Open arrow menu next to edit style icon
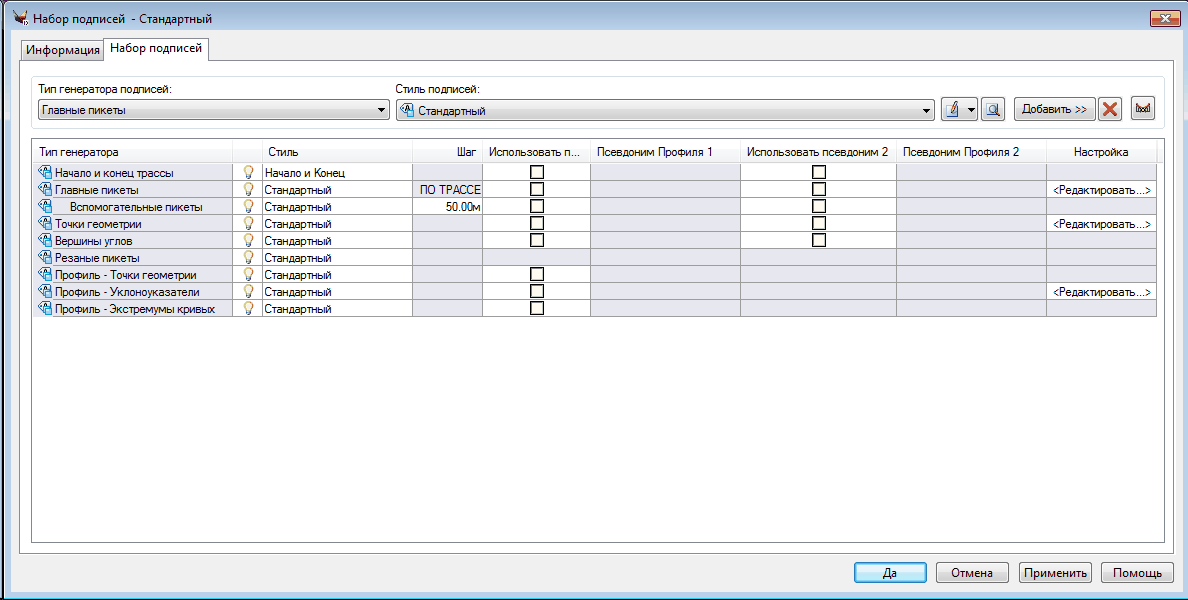The width and height of the screenshot is (1188, 600). pos(970,110)
